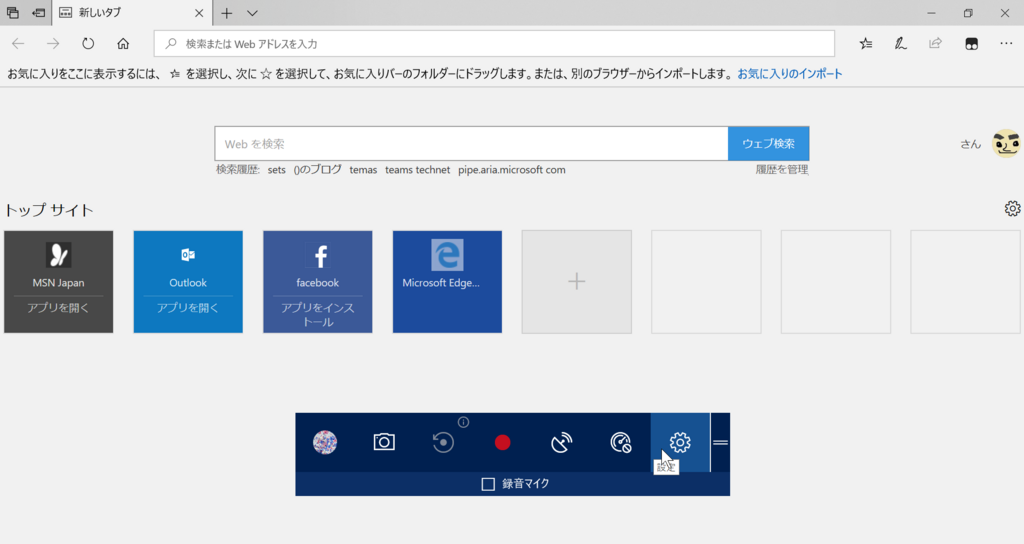Open Game bar settings gear
1024x544 pixels.
pos(680,442)
